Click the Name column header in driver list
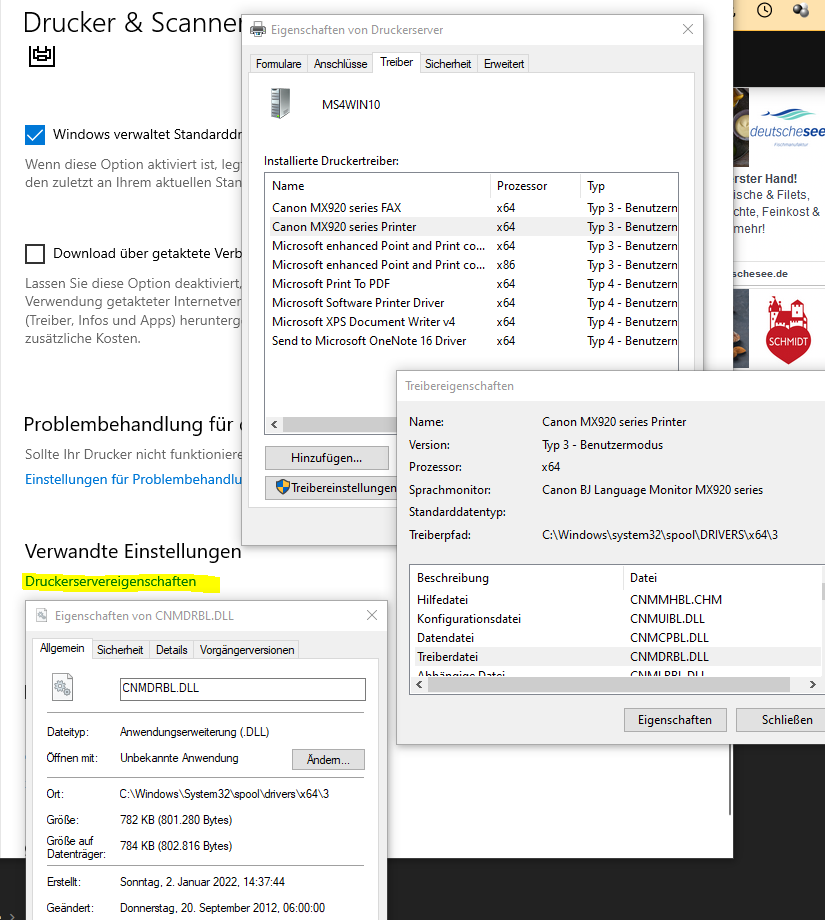Screen dimensions: 825x920 click(x=378, y=185)
